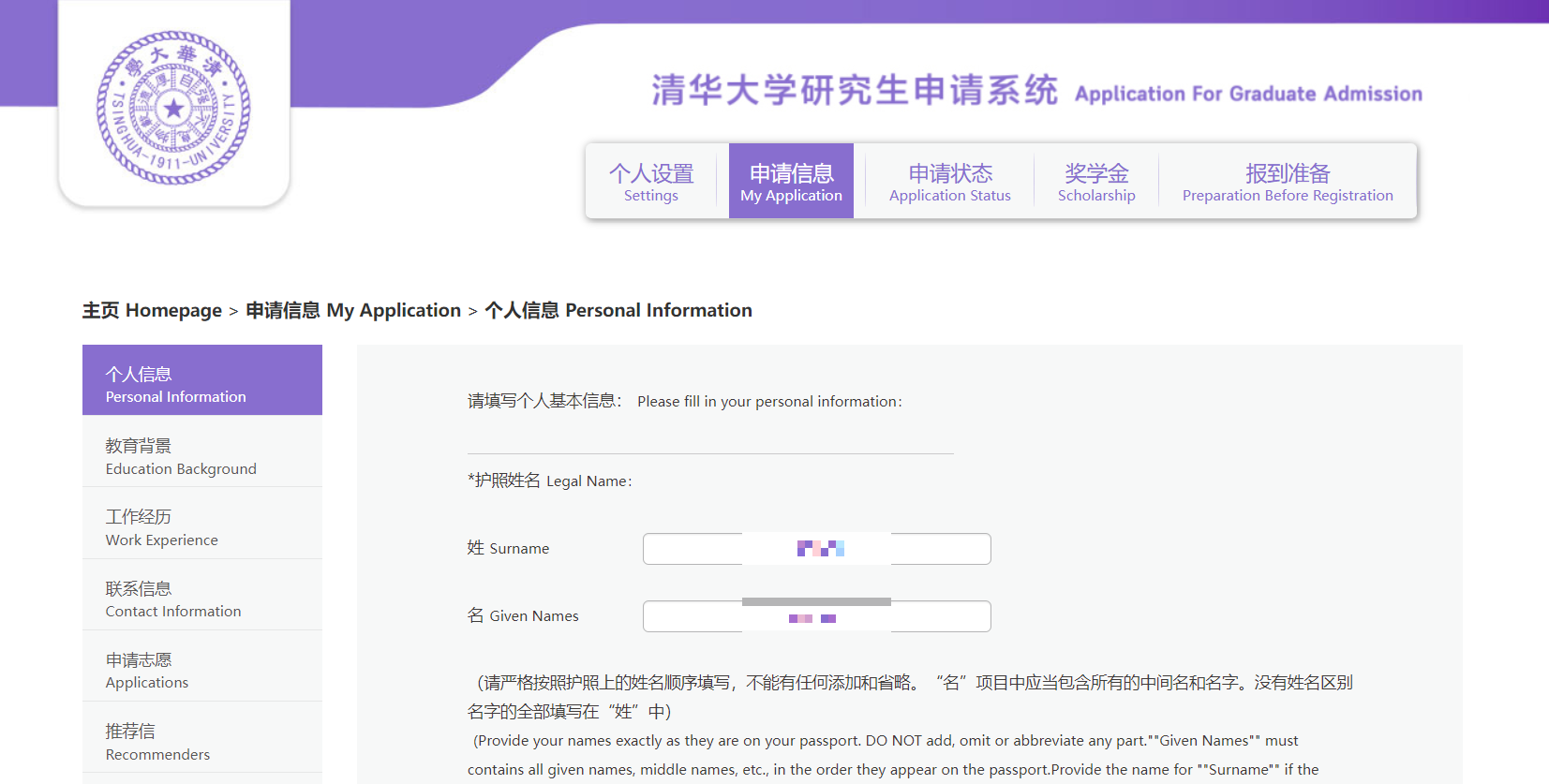Screen dimensions: 1549x784
Task: Click the Legal Name label
Action: (550, 481)
